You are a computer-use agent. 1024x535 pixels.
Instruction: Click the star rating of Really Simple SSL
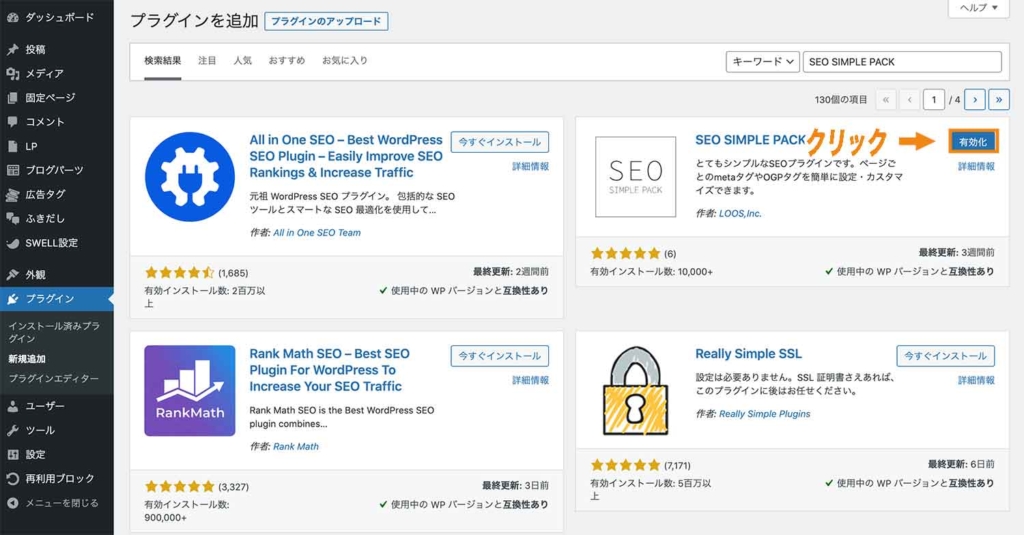pos(626,465)
